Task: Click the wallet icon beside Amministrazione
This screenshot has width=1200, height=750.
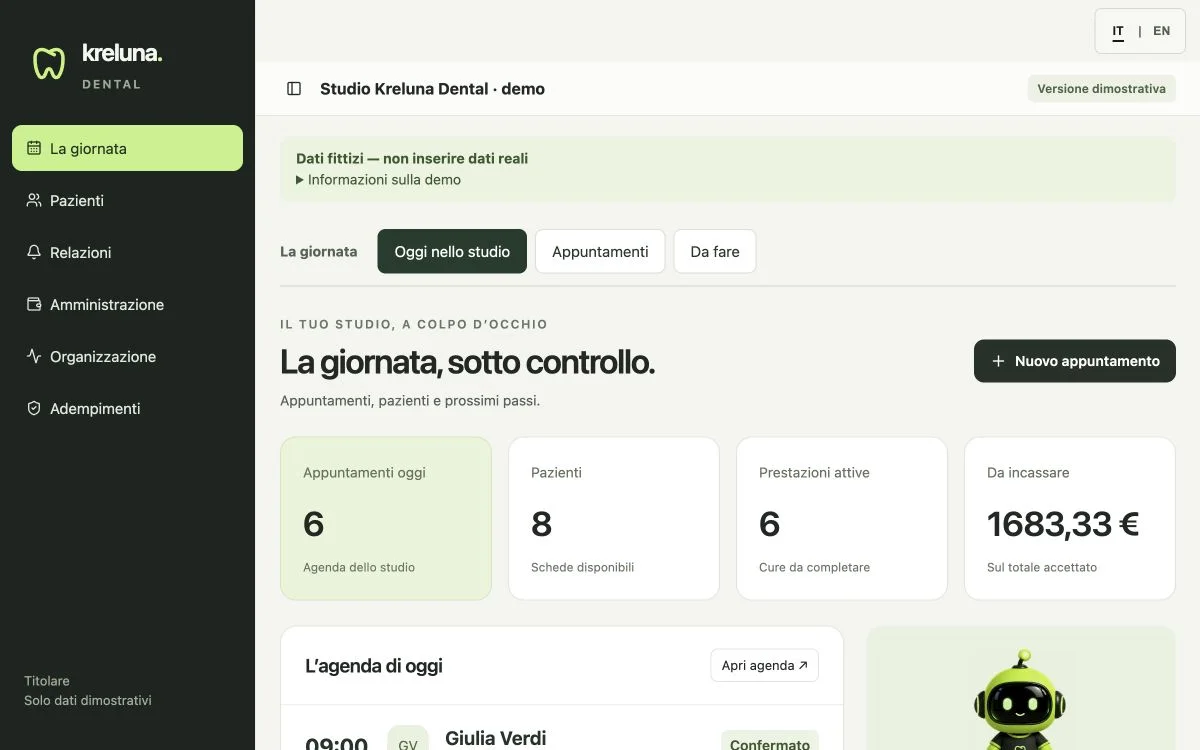Action: click(34, 304)
